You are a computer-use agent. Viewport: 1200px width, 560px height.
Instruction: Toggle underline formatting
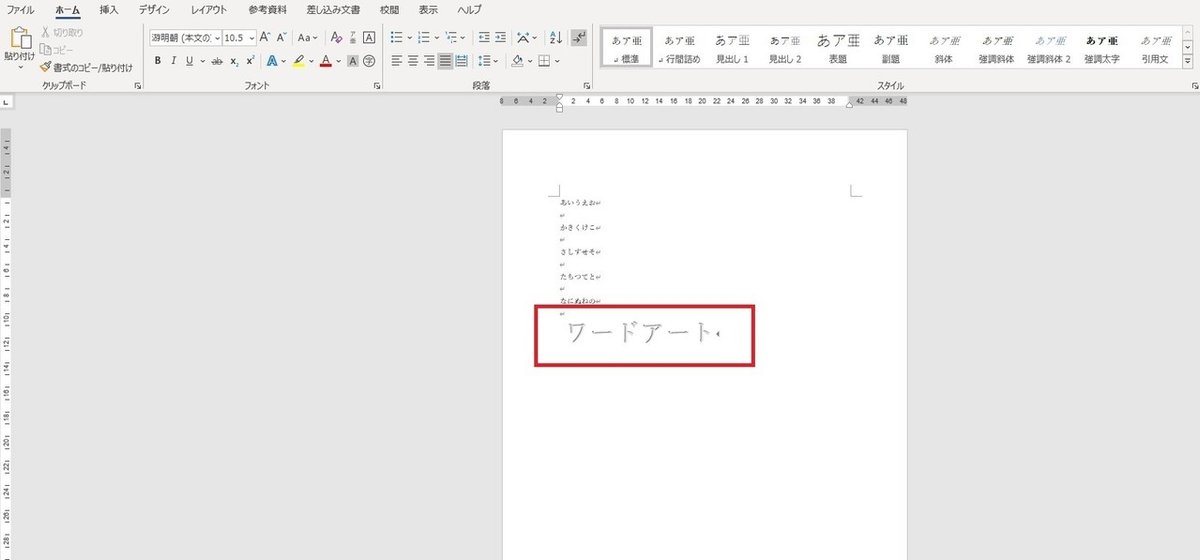click(190, 61)
